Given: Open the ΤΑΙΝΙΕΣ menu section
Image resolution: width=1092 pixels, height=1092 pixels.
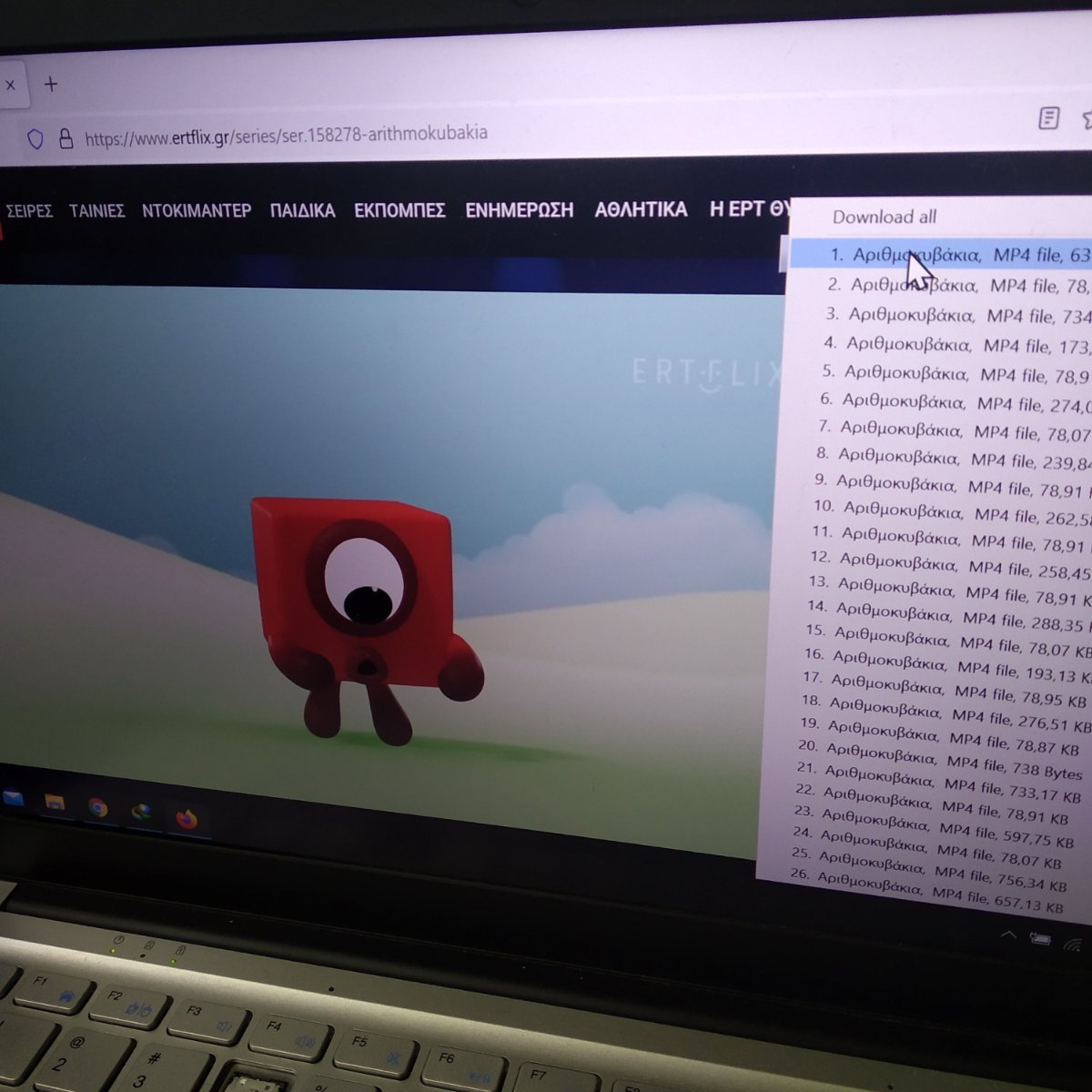Looking at the screenshot, I should [x=96, y=211].
